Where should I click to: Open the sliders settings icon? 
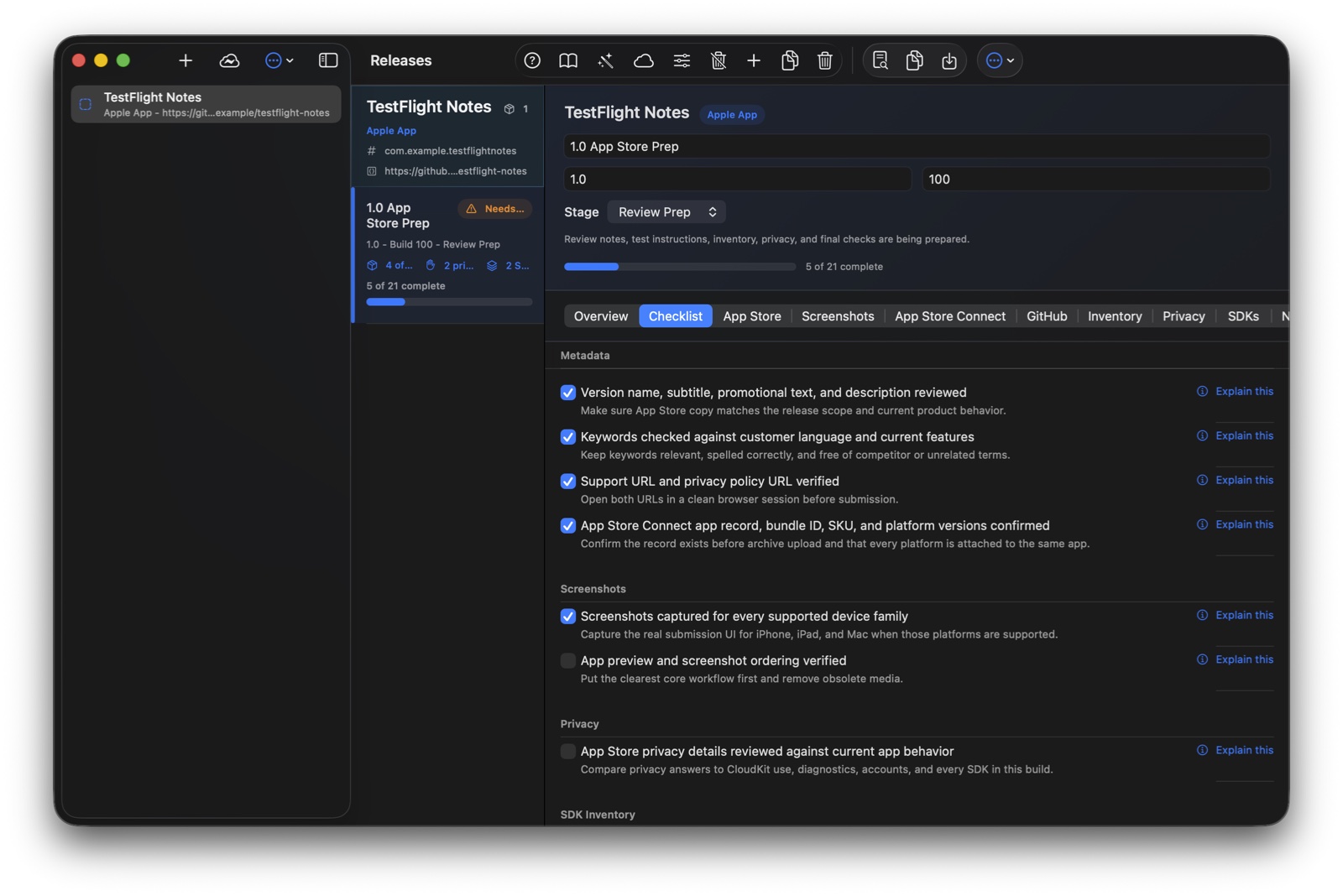682,60
